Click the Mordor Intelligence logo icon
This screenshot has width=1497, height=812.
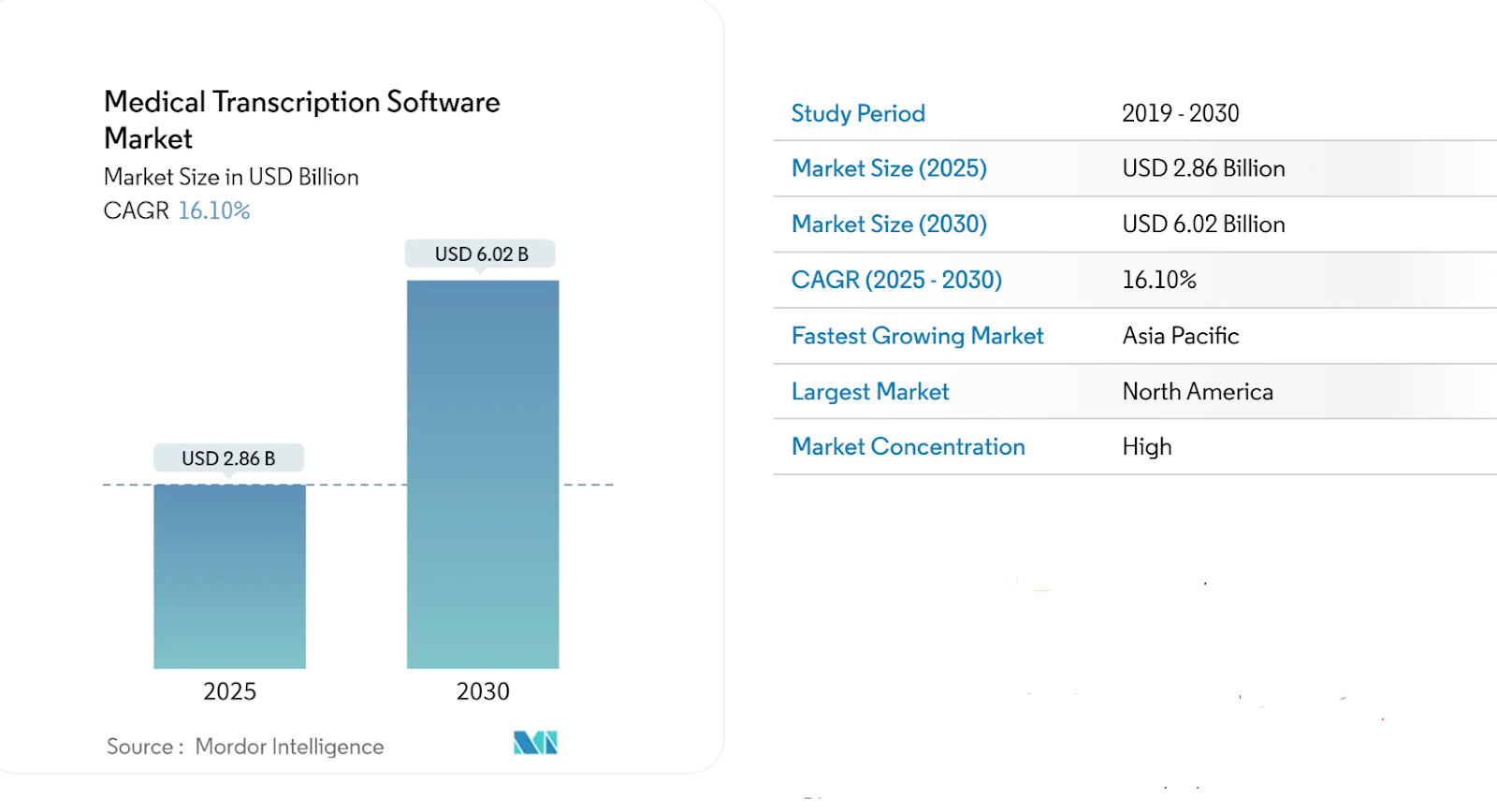coord(535,743)
